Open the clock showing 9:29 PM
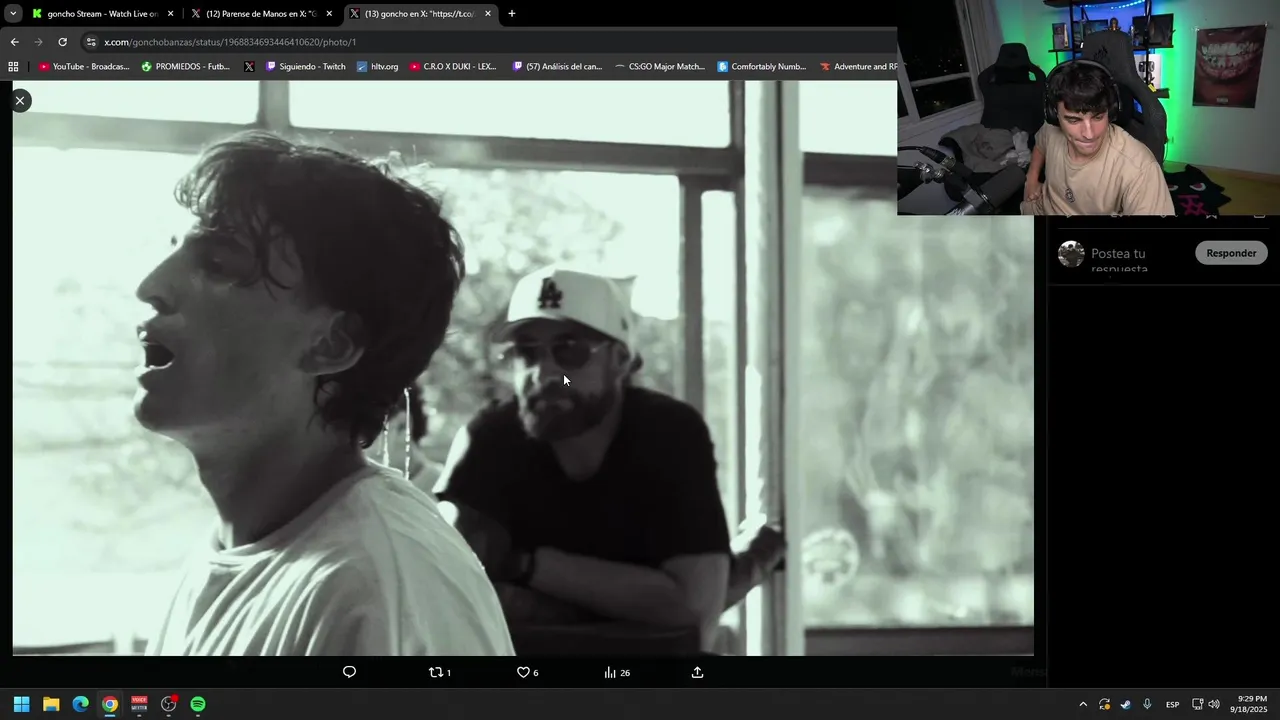This screenshot has width=1280, height=720. coord(1252,704)
